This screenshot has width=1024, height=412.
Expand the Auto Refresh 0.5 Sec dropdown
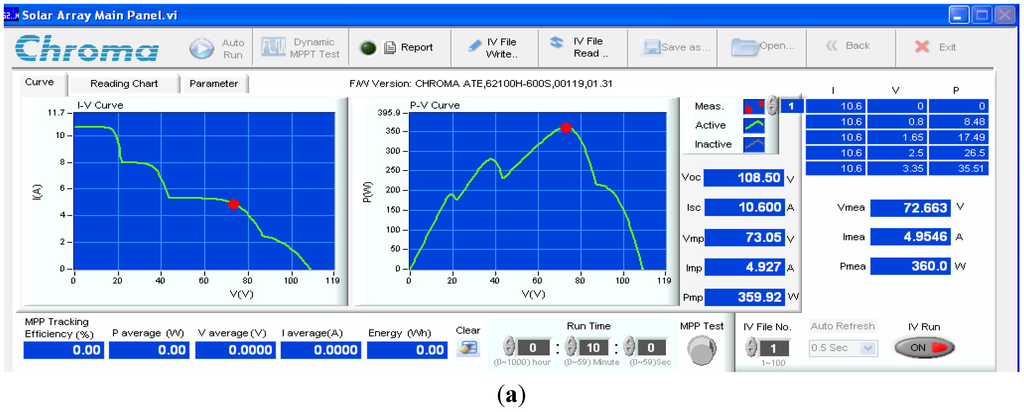click(867, 347)
